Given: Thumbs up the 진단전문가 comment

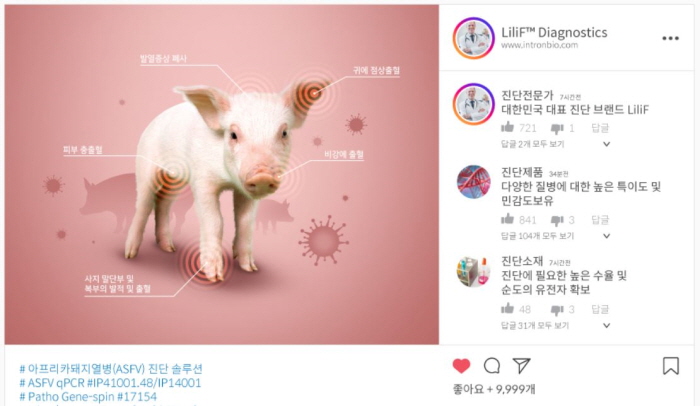Looking at the screenshot, I should point(507,128).
